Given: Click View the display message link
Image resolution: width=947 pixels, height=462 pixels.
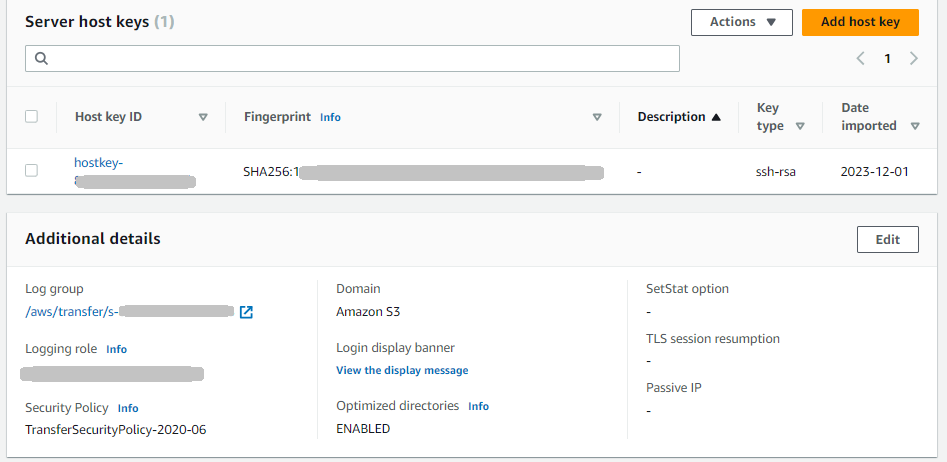Looking at the screenshot, I should pyautogui.click(x=402, y=370).
